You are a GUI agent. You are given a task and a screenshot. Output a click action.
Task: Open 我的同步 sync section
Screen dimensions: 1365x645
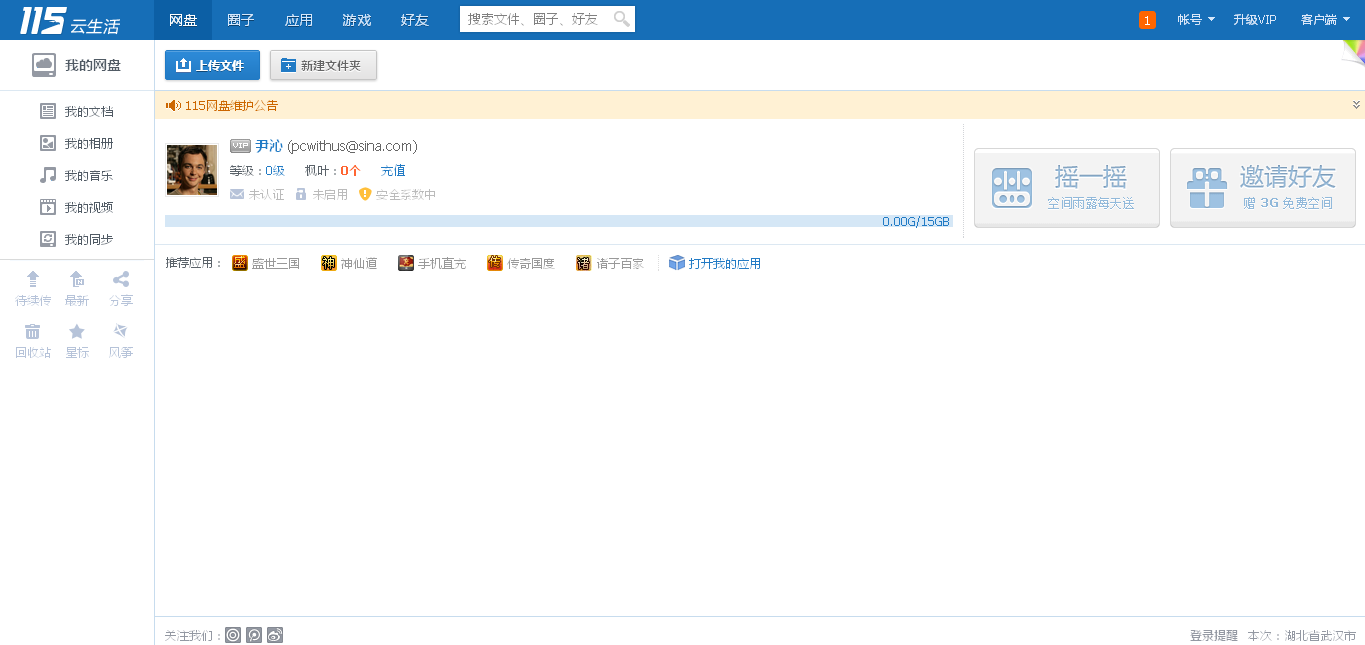click(77, 239)
